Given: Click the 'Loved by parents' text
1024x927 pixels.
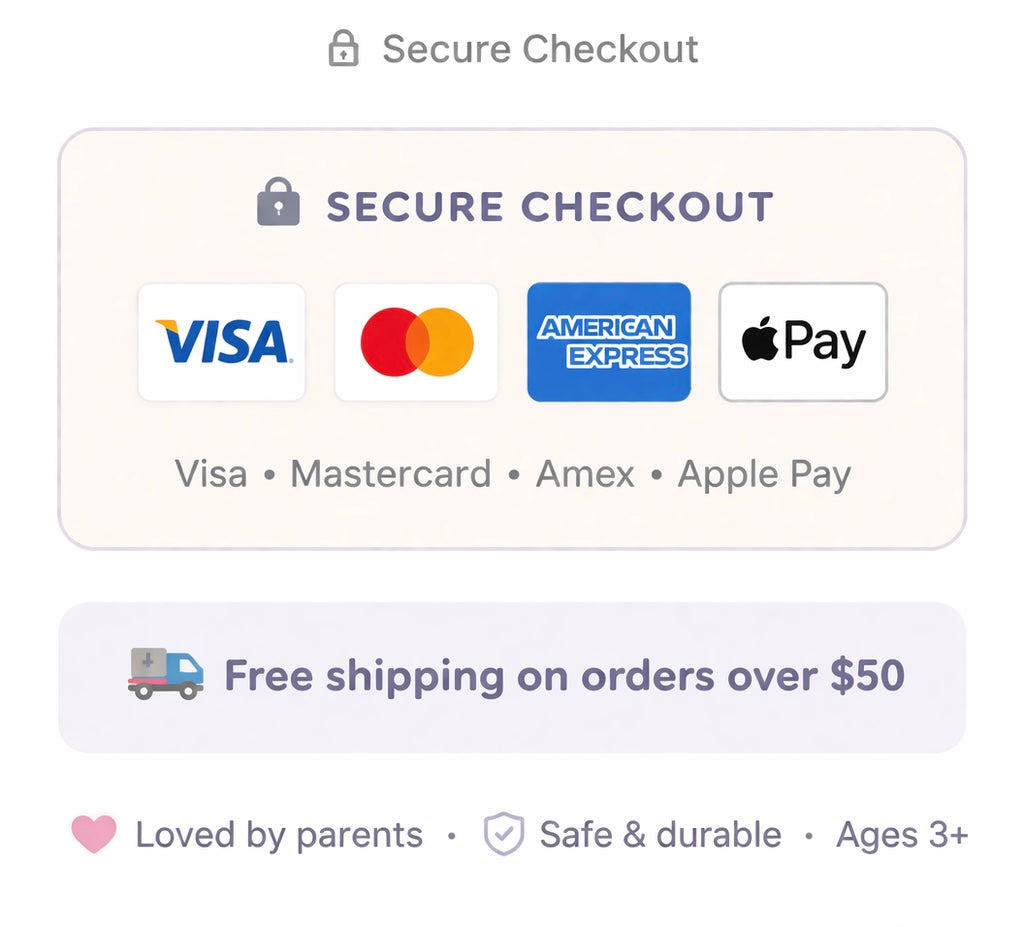Looking at the screenshot, I should click(279, 835).
